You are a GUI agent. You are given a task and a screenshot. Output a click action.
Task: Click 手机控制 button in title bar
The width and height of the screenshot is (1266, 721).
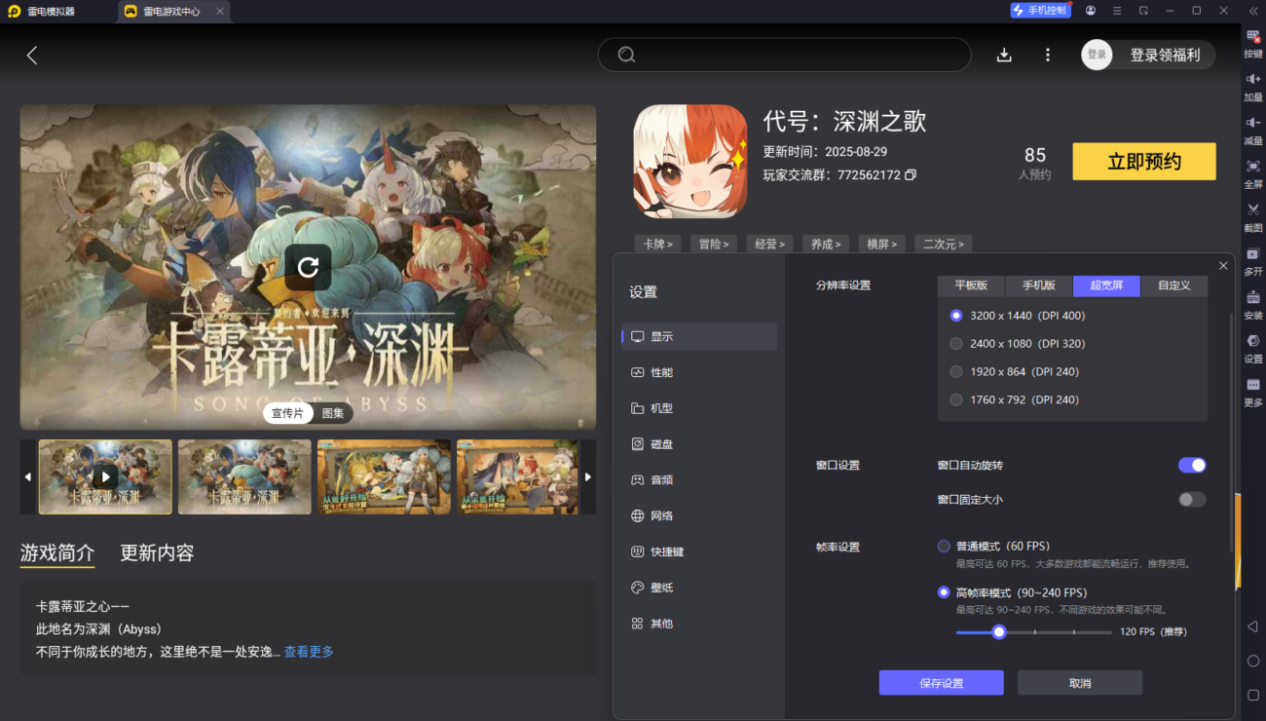[x=1040, y=10]
